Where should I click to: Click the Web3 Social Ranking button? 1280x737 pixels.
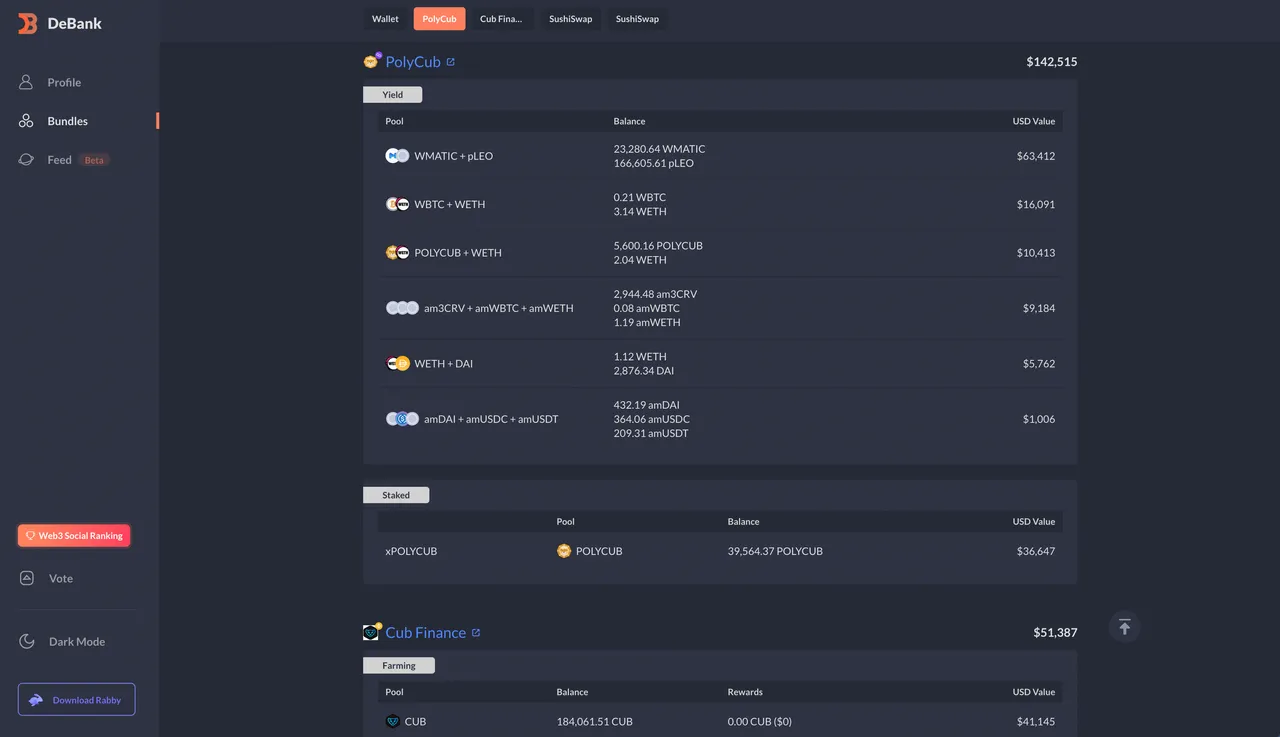[74, 535]
